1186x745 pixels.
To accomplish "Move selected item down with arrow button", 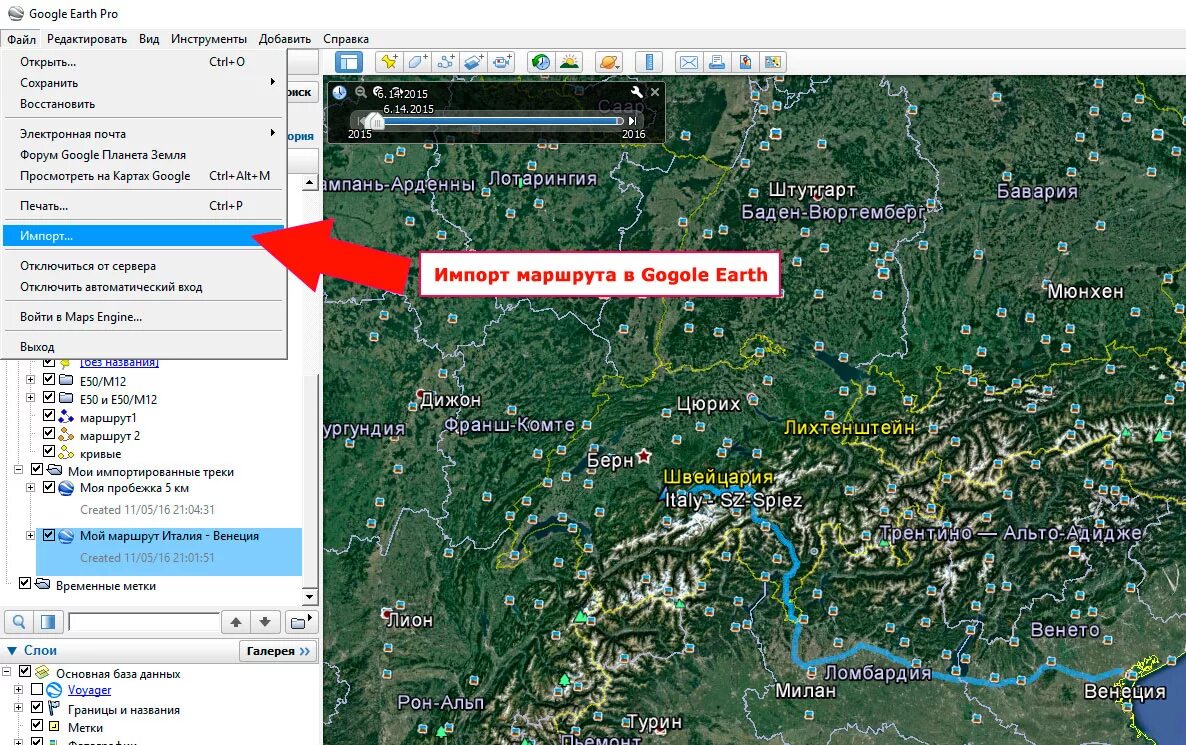I will coord(265,622).
